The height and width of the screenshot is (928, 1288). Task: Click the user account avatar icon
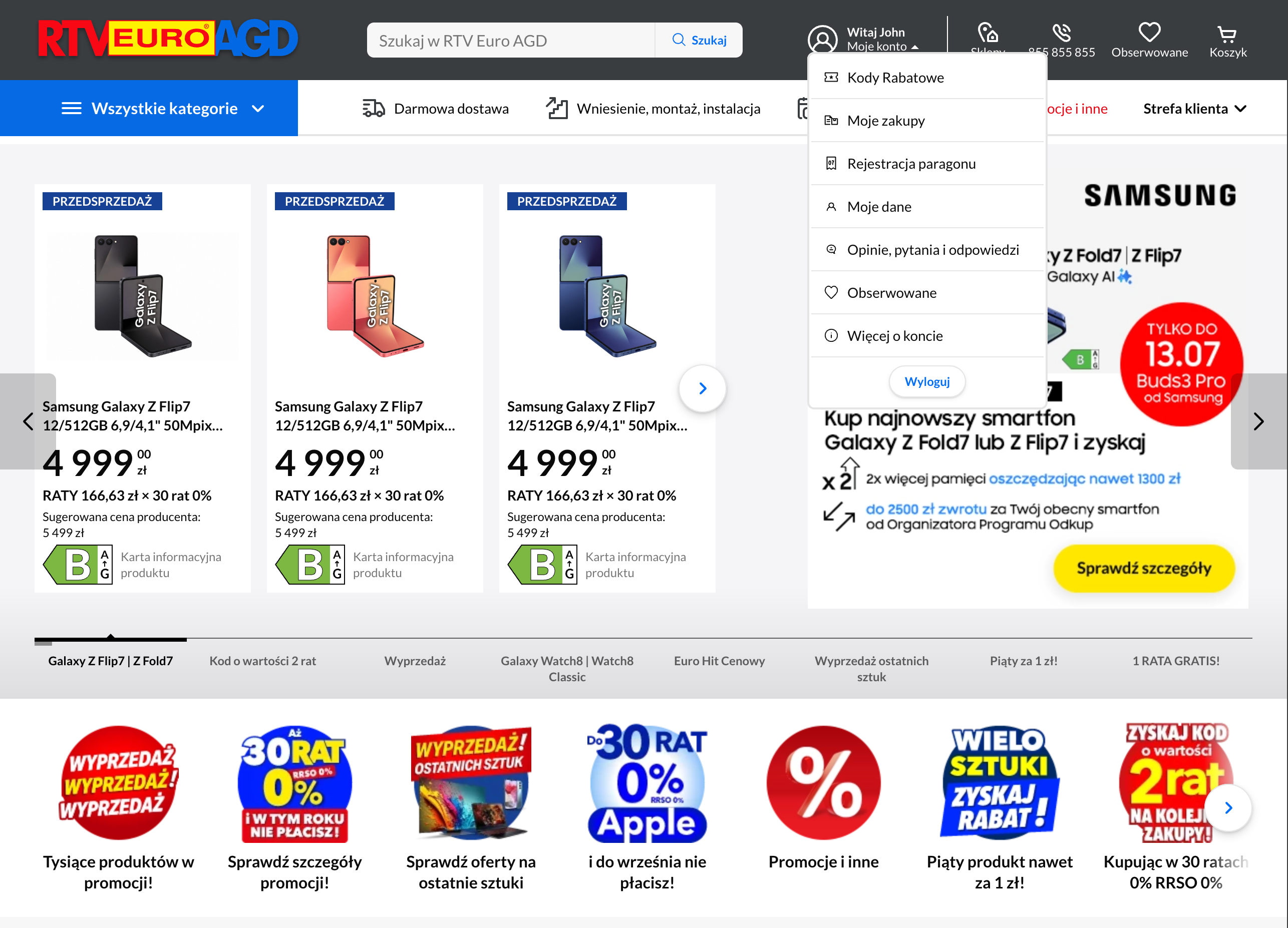(822, 39)
